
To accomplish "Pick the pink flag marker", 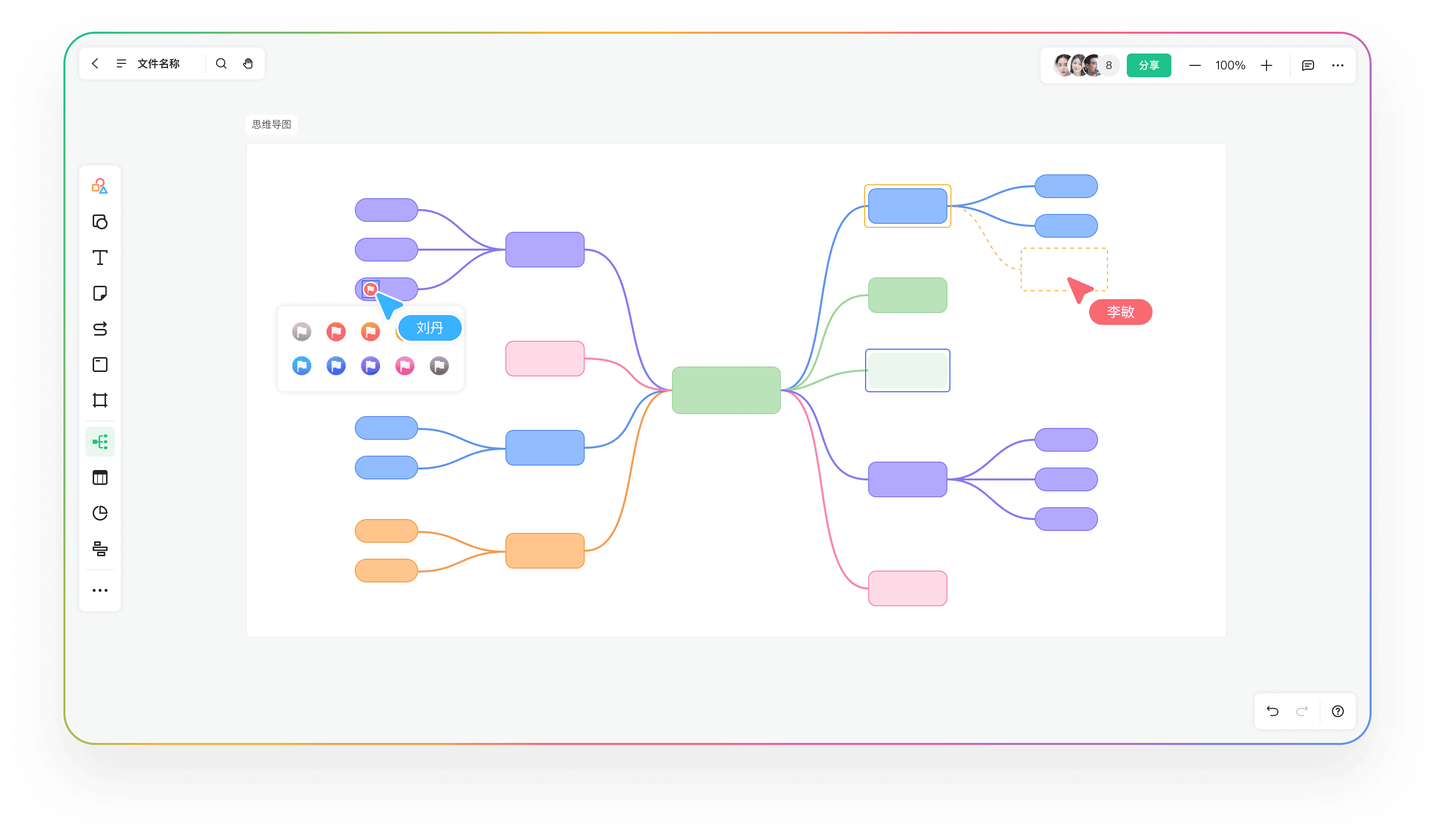I will 404,366.
